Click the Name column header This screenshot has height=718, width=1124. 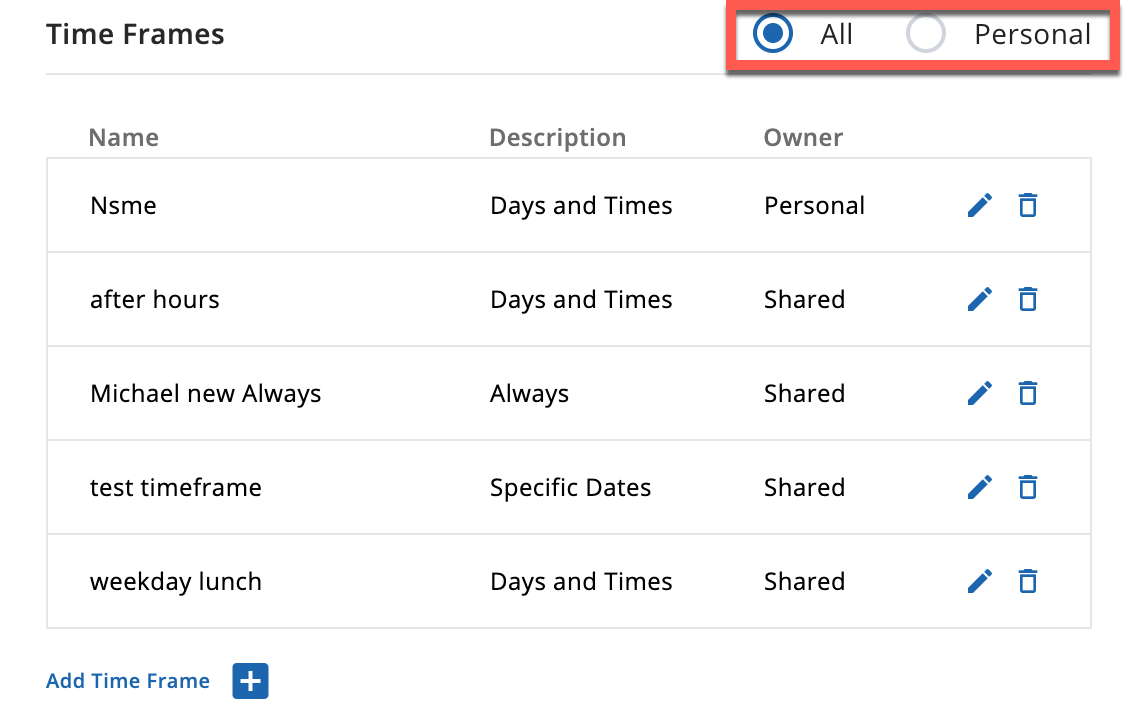(x=123, y=137)
